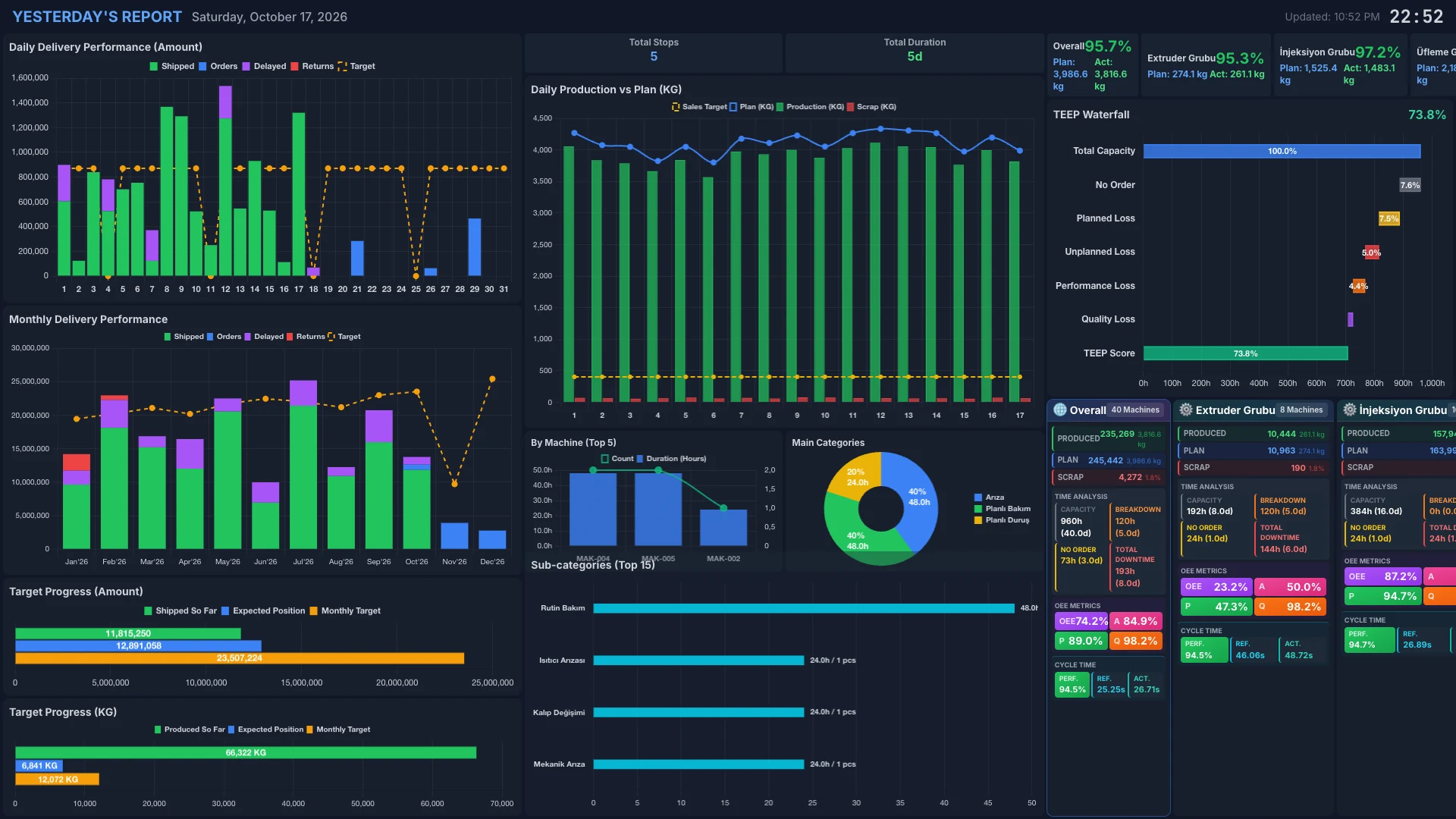Click the No Order 7.6% waterfall segment
The height and width of the screenshot is (819, 1456).
pyautogui.click(x=1410, y=185)
